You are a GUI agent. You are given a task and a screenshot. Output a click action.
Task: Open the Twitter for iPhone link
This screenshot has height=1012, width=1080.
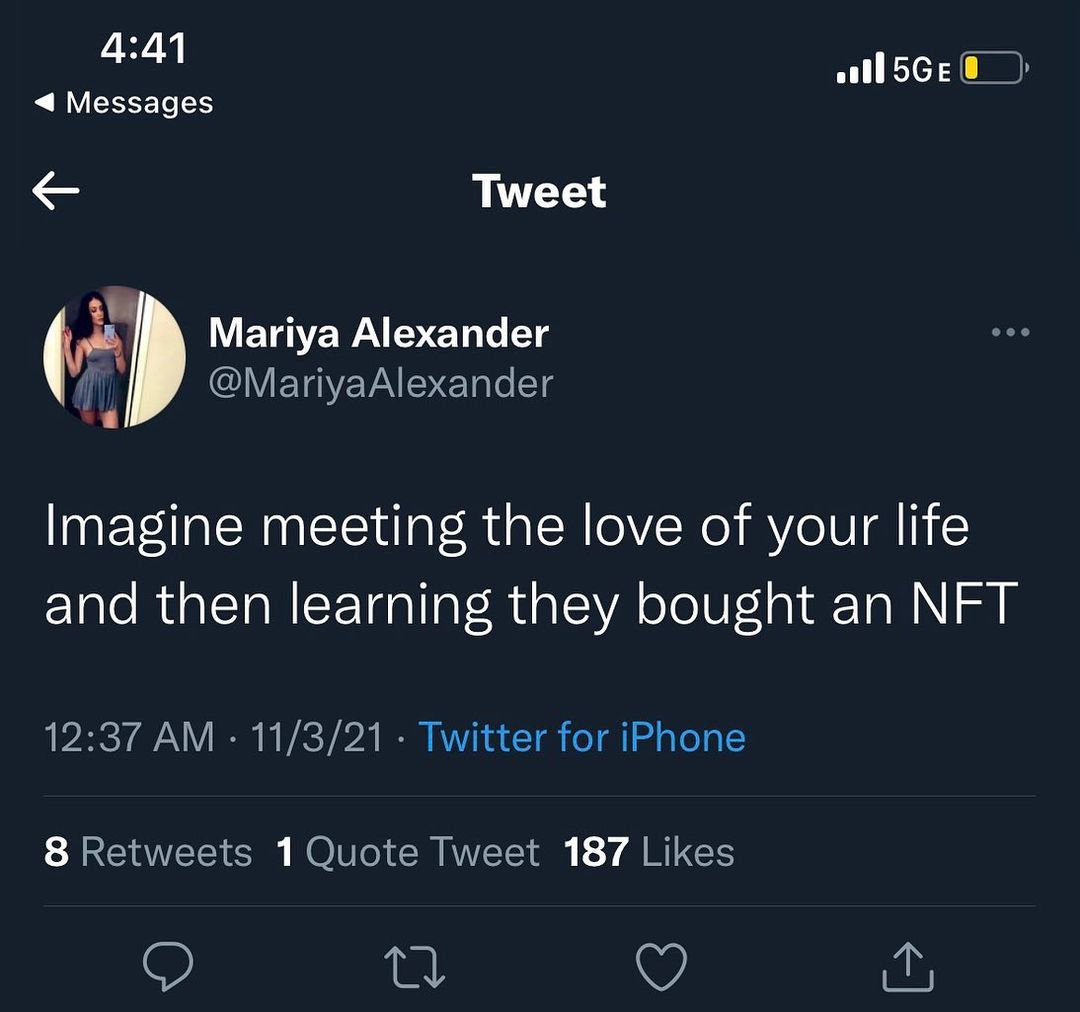tap(582, 738)
